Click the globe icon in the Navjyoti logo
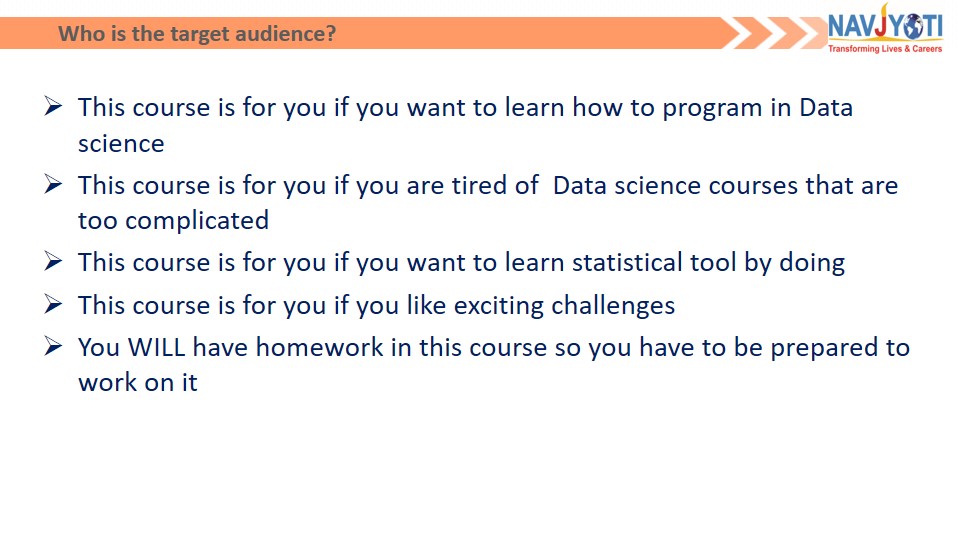The height and width of the screenshot is (540, 960). click(x=915, y=27)
